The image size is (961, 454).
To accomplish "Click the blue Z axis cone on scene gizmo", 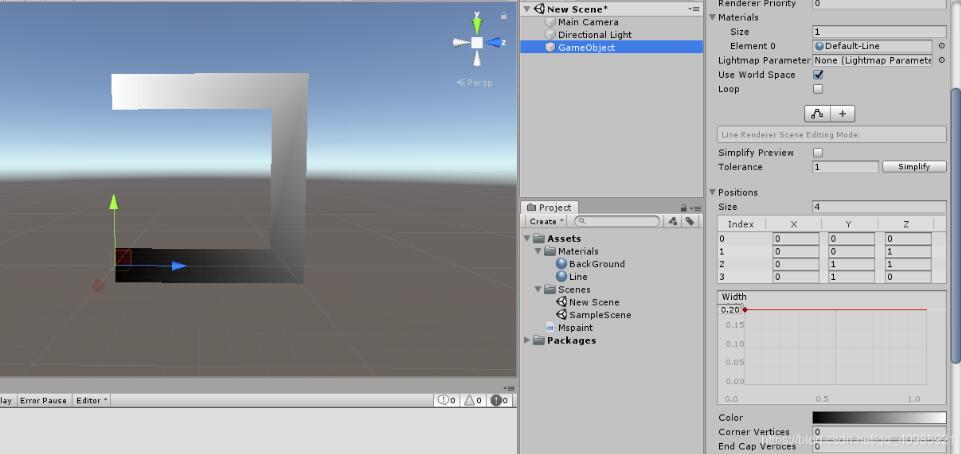I will click(494, 42).
